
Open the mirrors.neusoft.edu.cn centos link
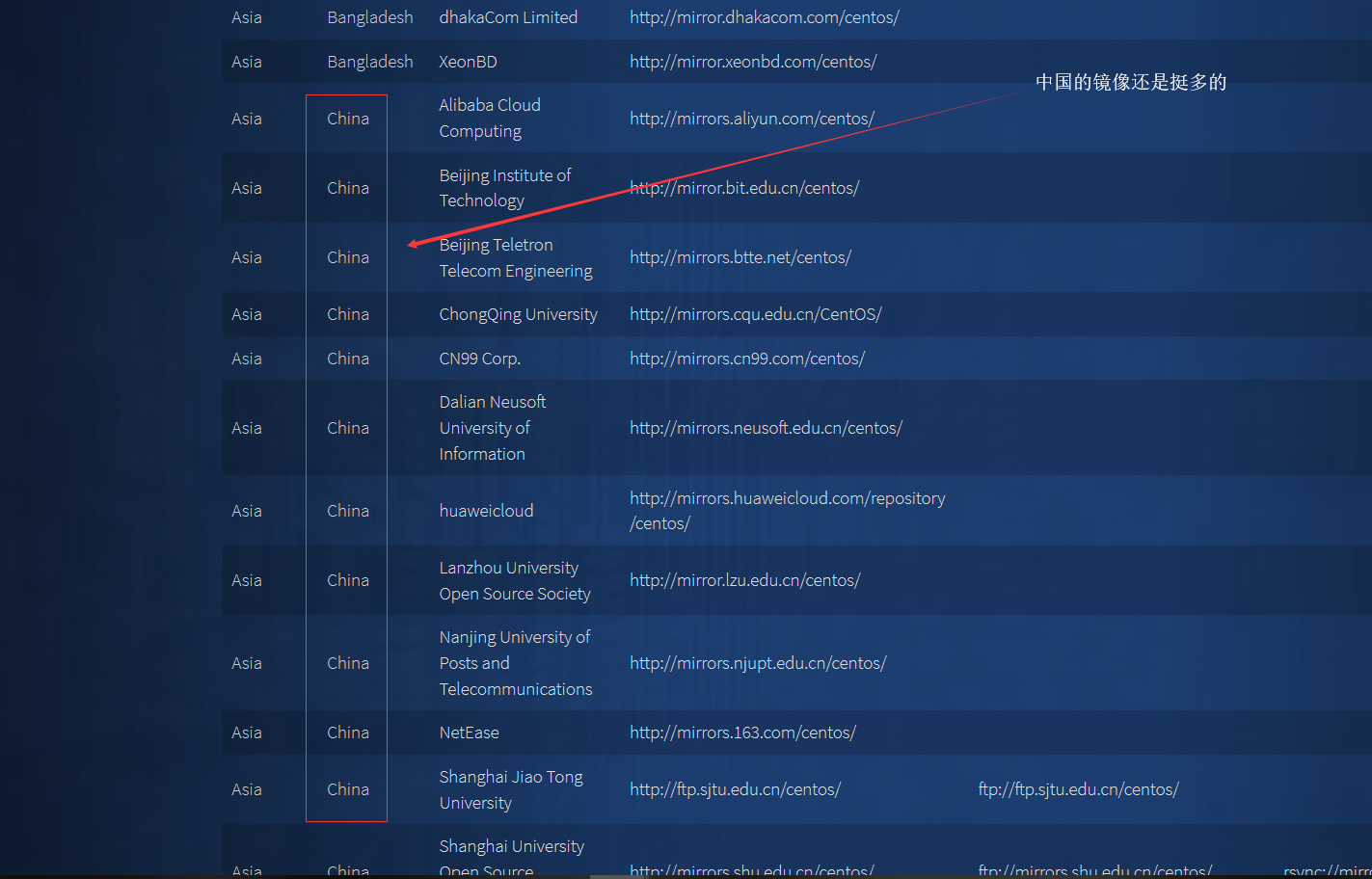tap(766, 428)
